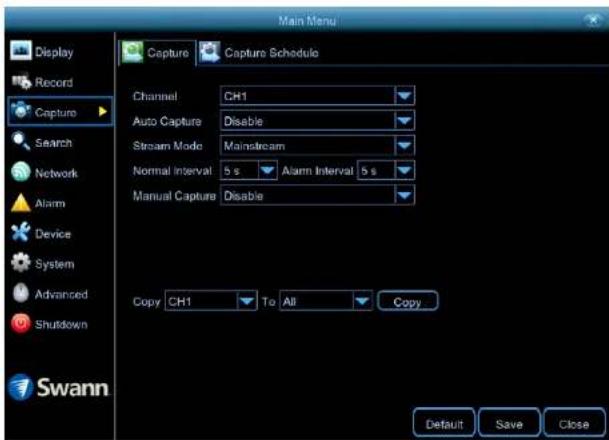Click the Search magnifier icon
Viewport: 609px width, 440px height.
click(x=21, y=141)
